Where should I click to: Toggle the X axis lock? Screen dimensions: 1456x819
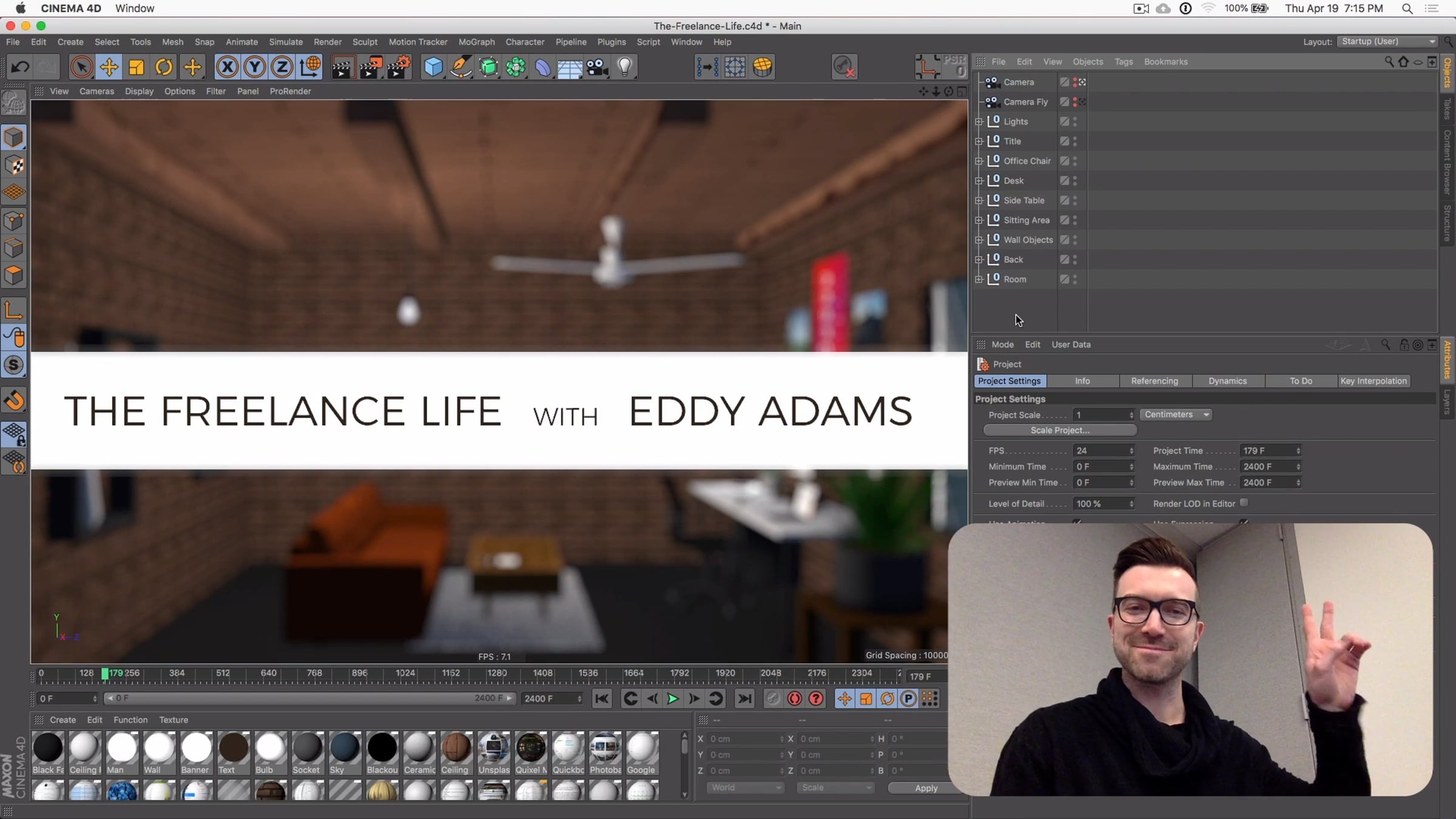[227, 67]
